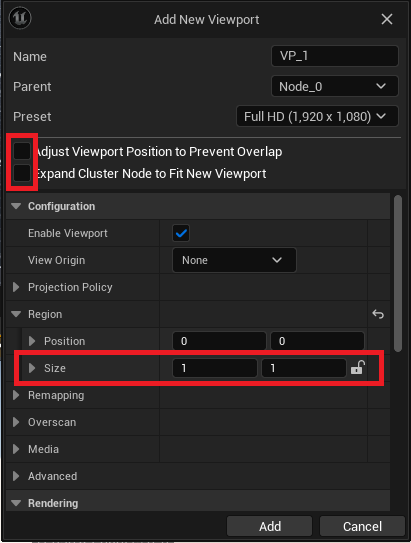Expand the Overscan section

coord(16,422)
